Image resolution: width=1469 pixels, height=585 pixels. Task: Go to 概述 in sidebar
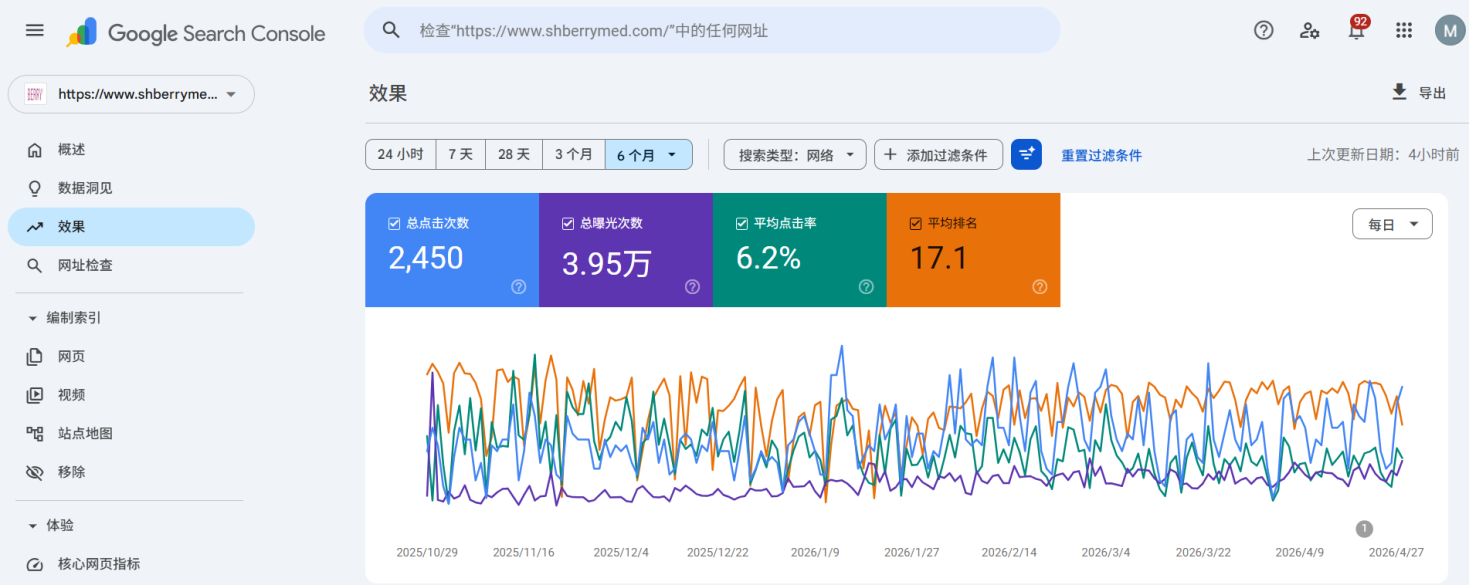(131, 150)
